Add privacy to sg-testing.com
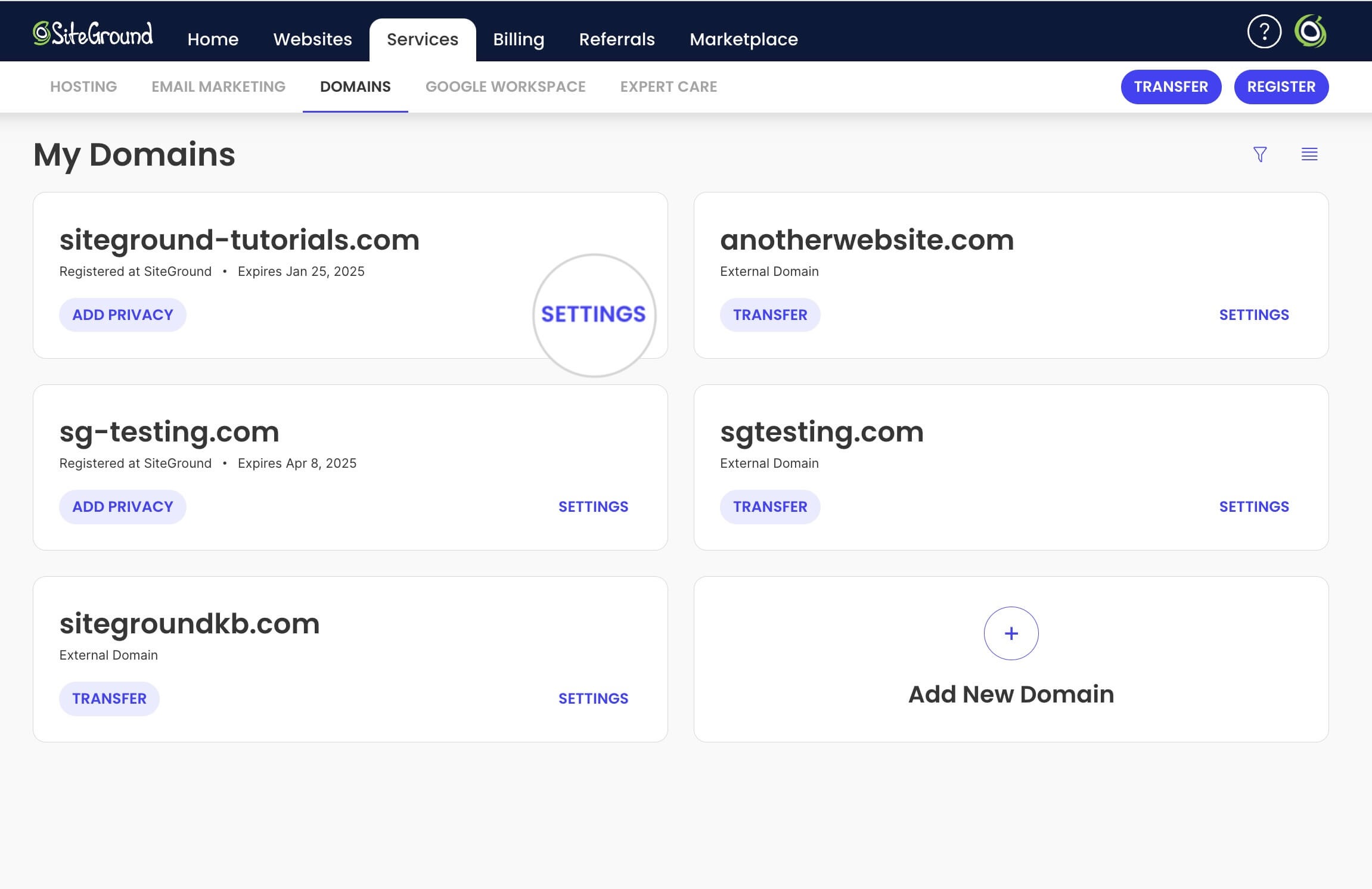This screenshot has height=889, width=1372. 122,506
